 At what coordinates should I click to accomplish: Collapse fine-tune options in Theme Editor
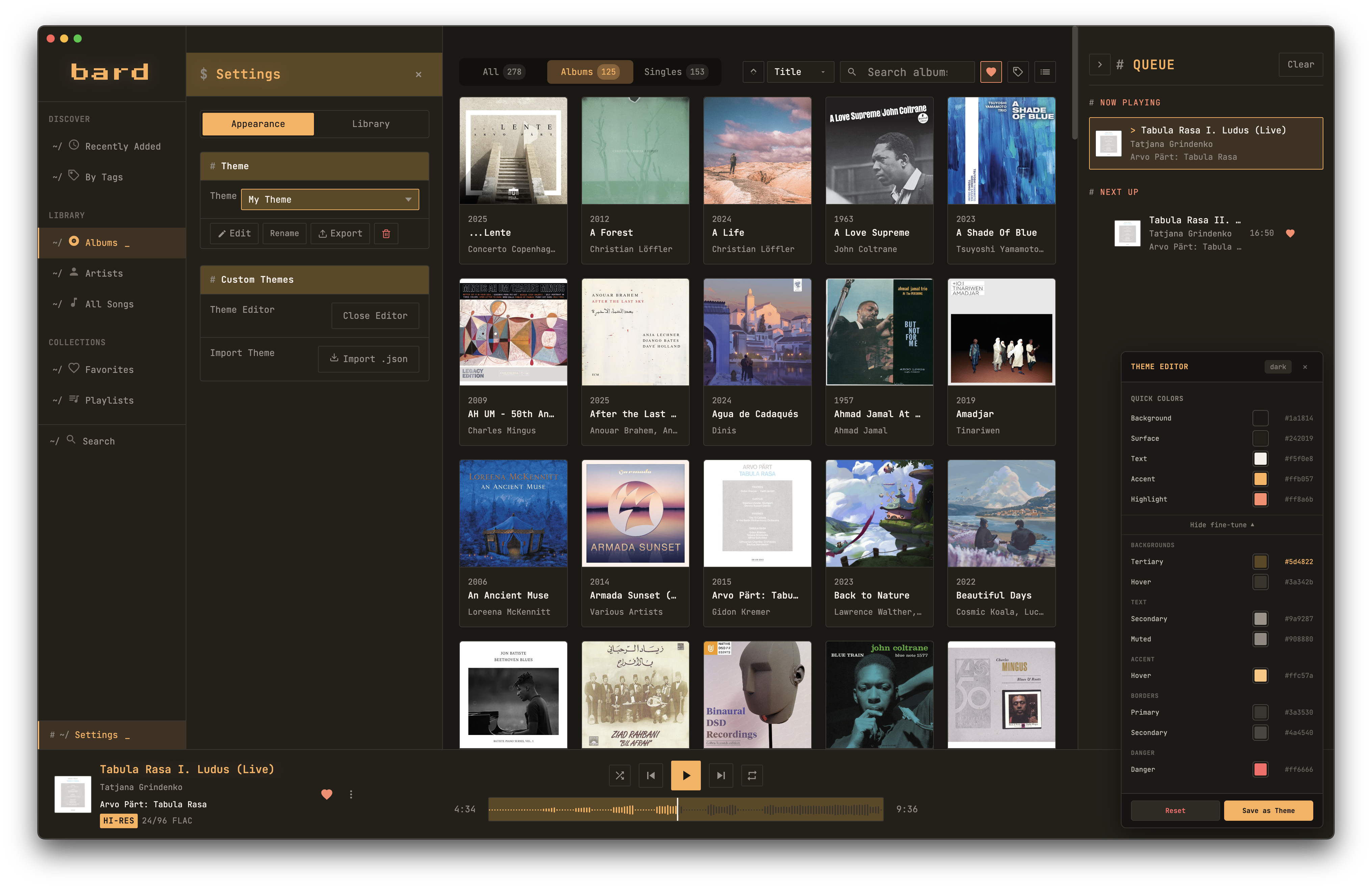(x=1221, y=525)
